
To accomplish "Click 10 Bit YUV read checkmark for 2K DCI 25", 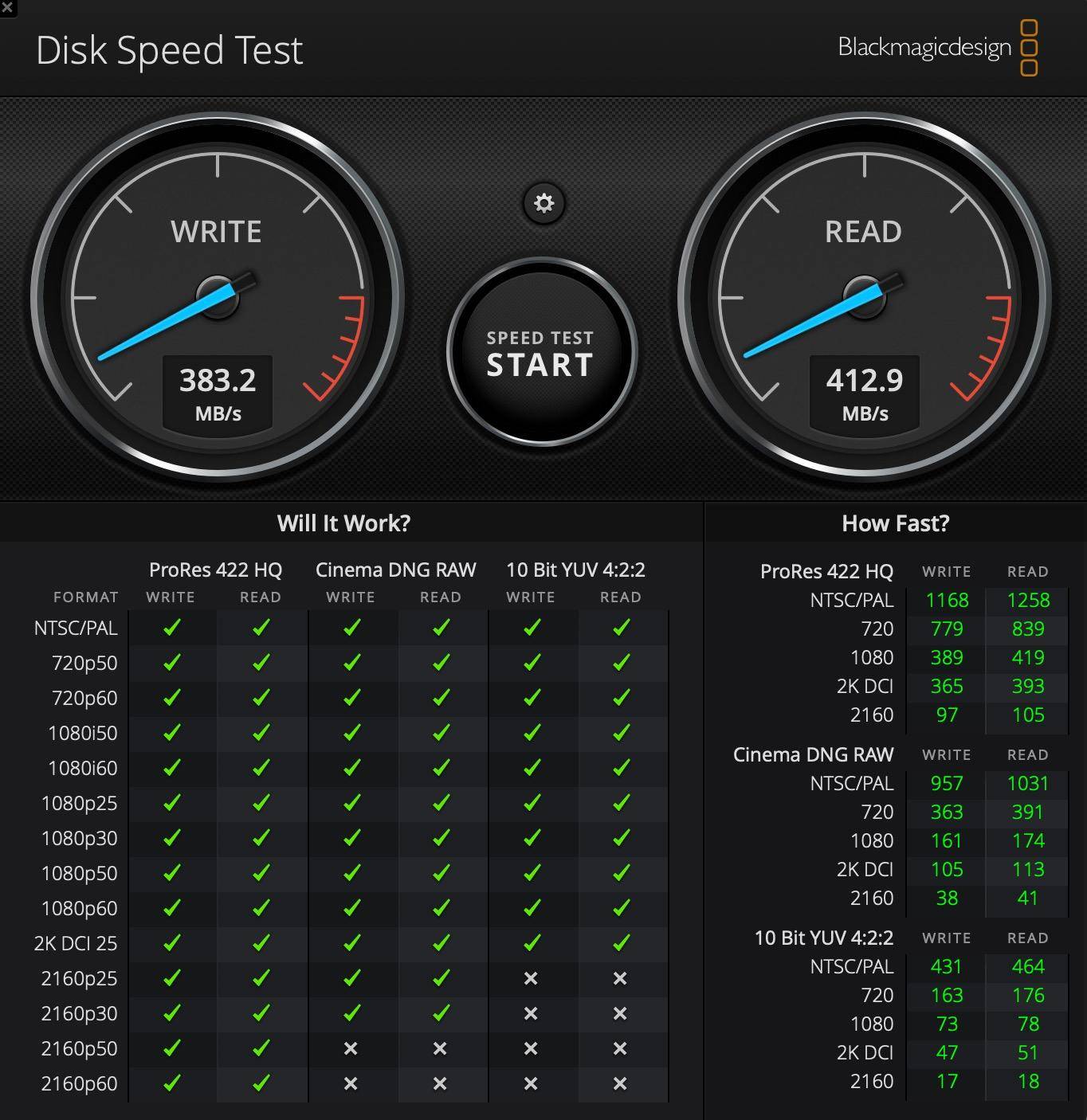I will (621, 943).
